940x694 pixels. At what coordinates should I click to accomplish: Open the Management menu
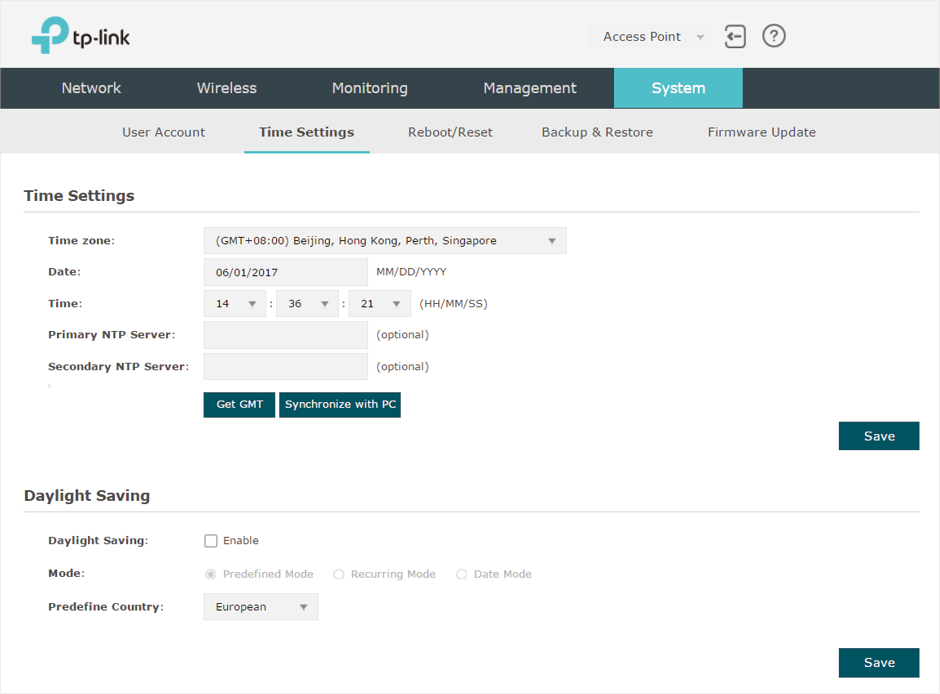click(x=530, y=88)
